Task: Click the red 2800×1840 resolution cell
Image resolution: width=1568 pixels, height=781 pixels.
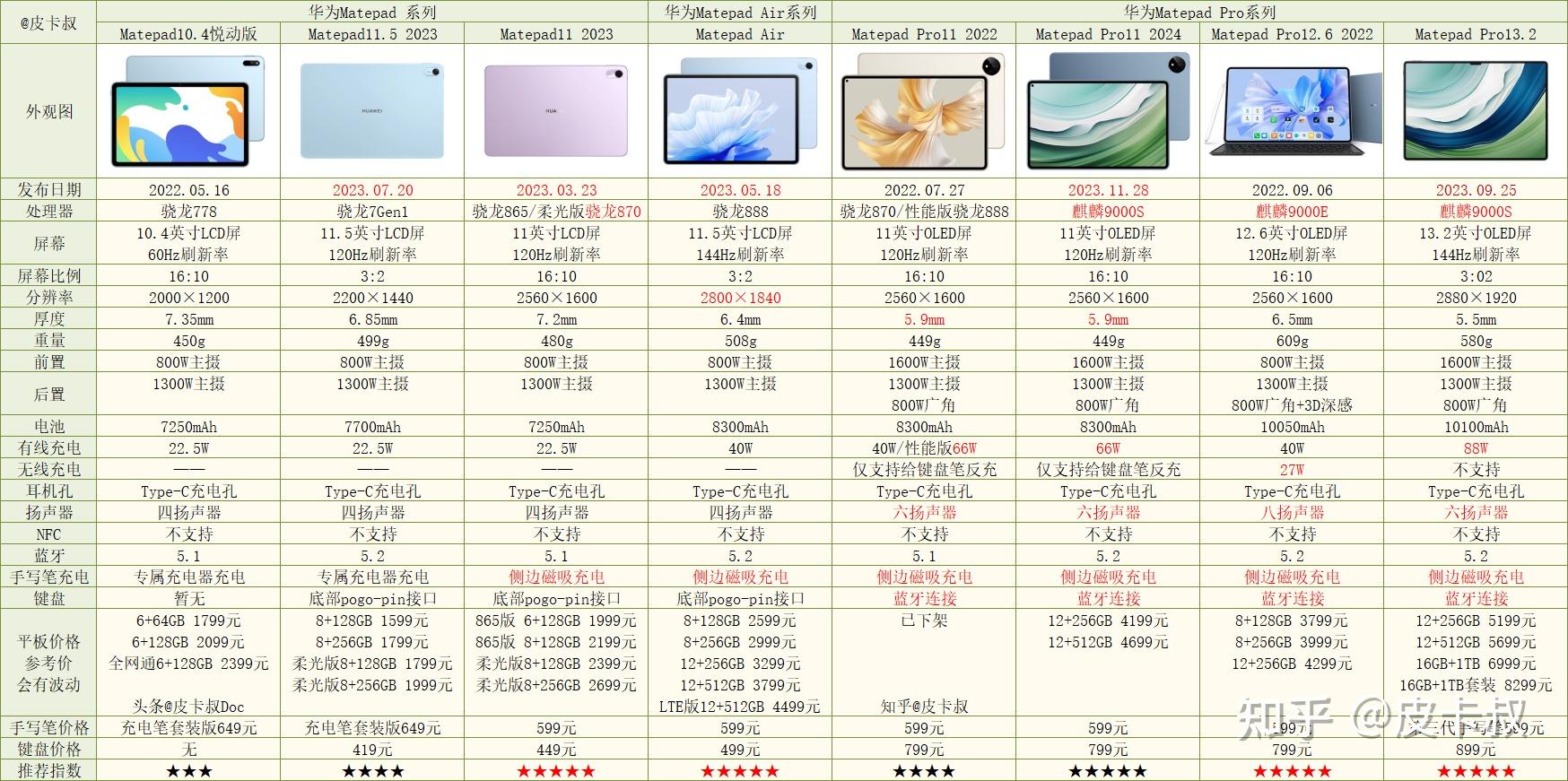Action: pyautogui.click(x=740, y=298)
